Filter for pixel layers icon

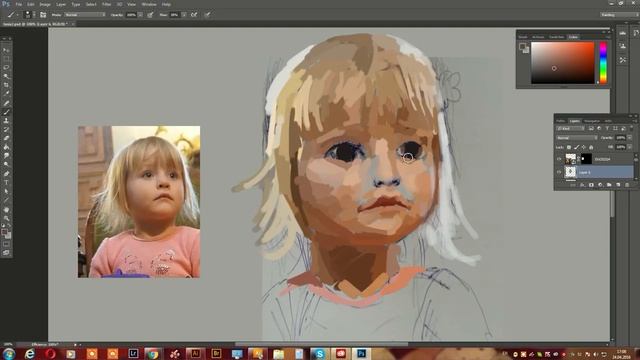tap(591, 128)
